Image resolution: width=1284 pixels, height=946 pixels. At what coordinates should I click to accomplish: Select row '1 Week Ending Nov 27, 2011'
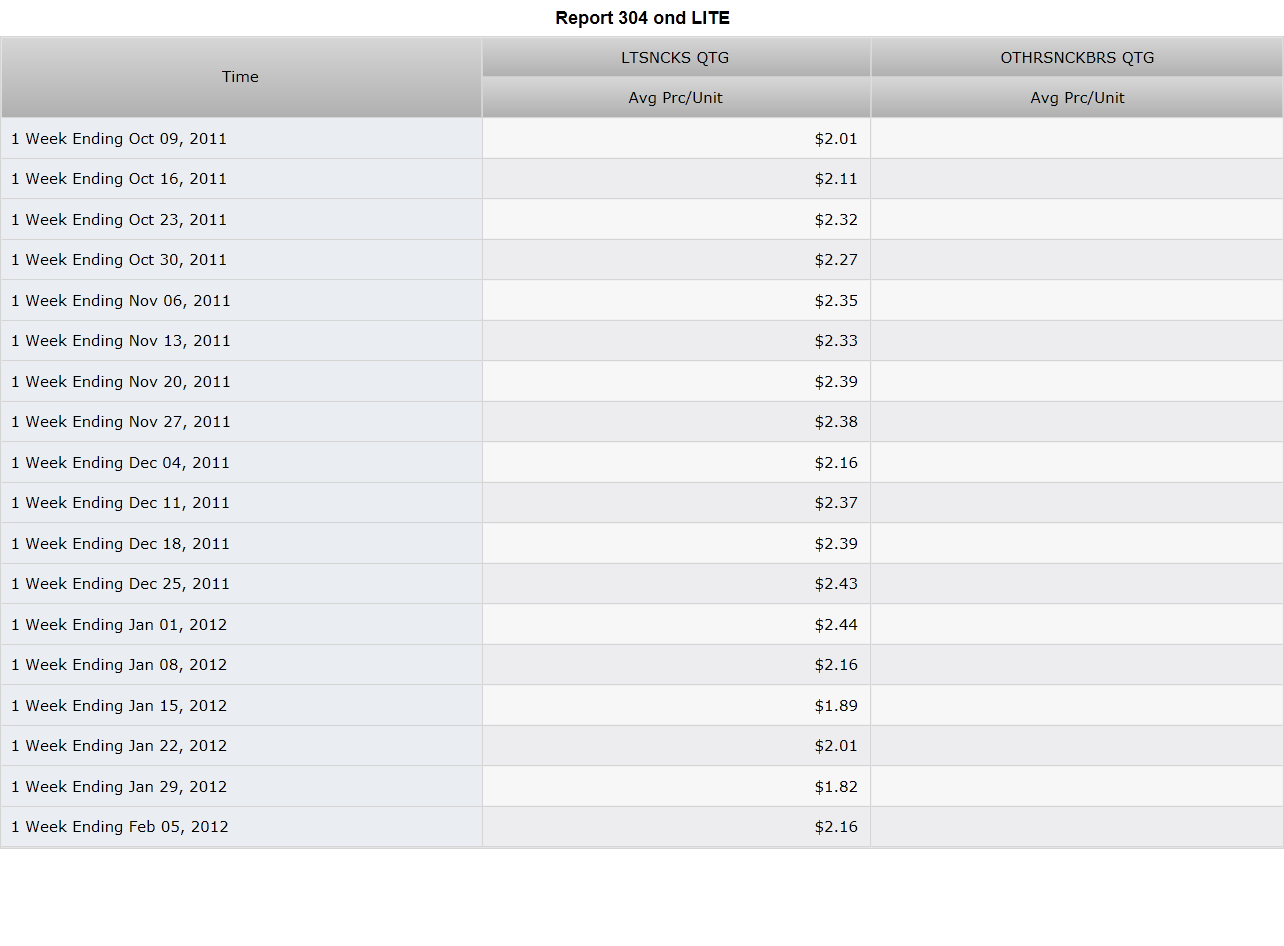pos(642,422)
